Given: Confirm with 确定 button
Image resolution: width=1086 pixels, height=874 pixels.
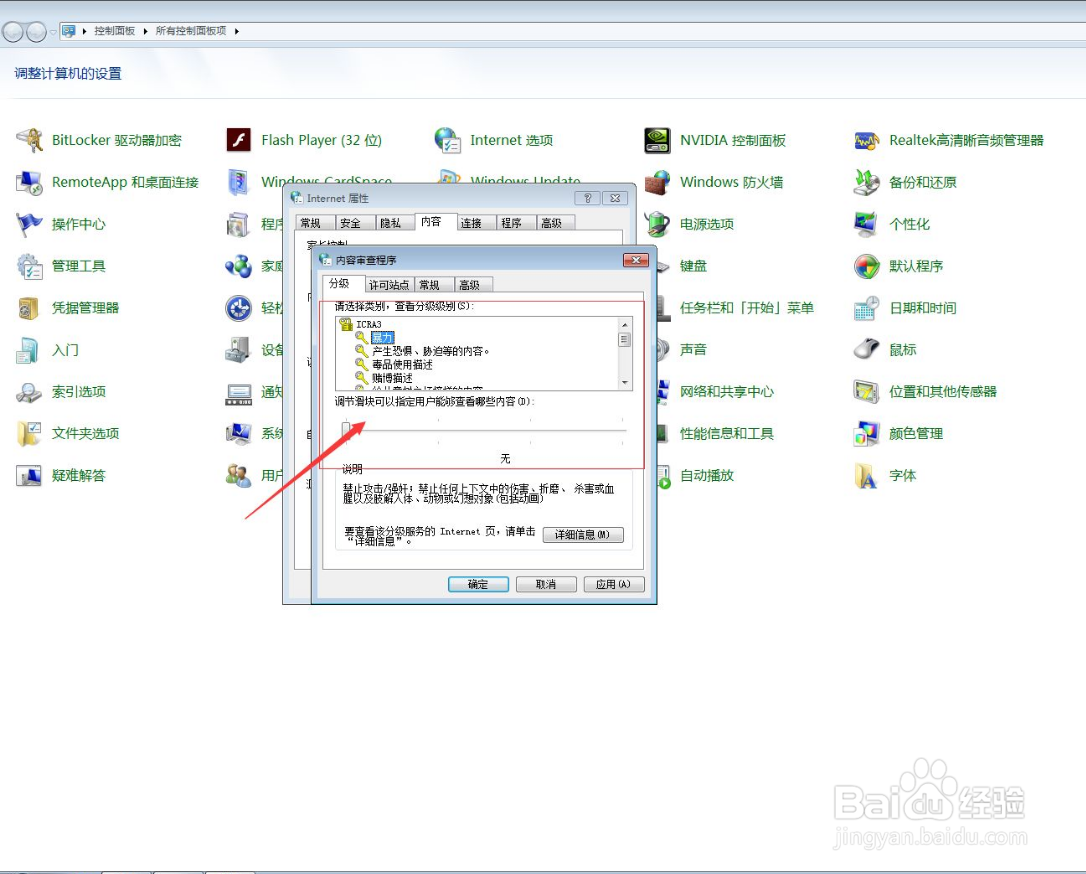Looking at the screenshot, I should (479, 584).
